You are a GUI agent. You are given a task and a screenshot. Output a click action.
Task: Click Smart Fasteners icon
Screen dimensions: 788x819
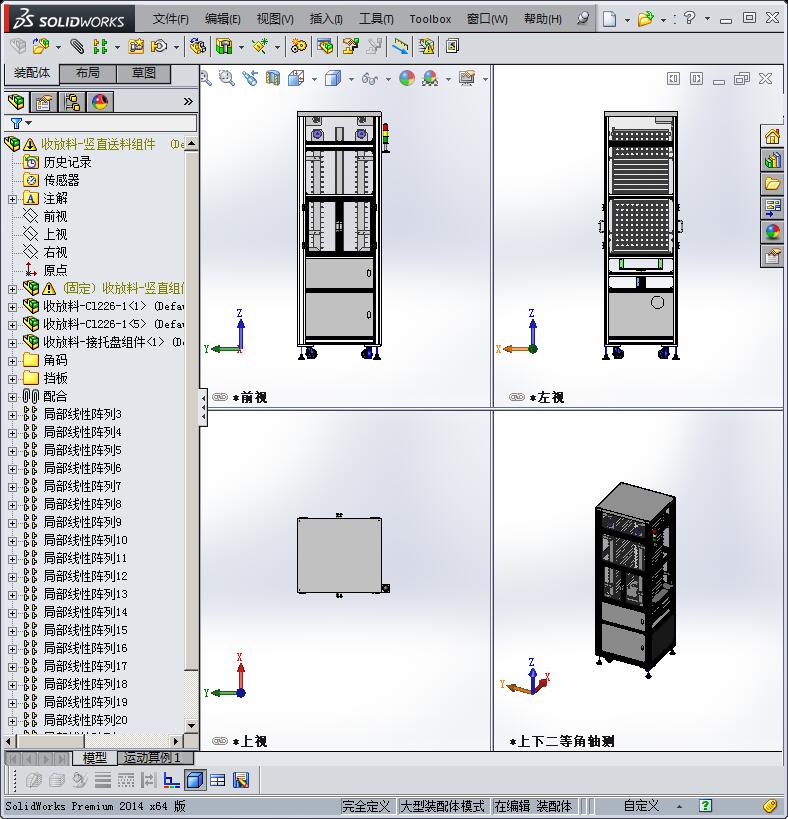coord(136,46)
